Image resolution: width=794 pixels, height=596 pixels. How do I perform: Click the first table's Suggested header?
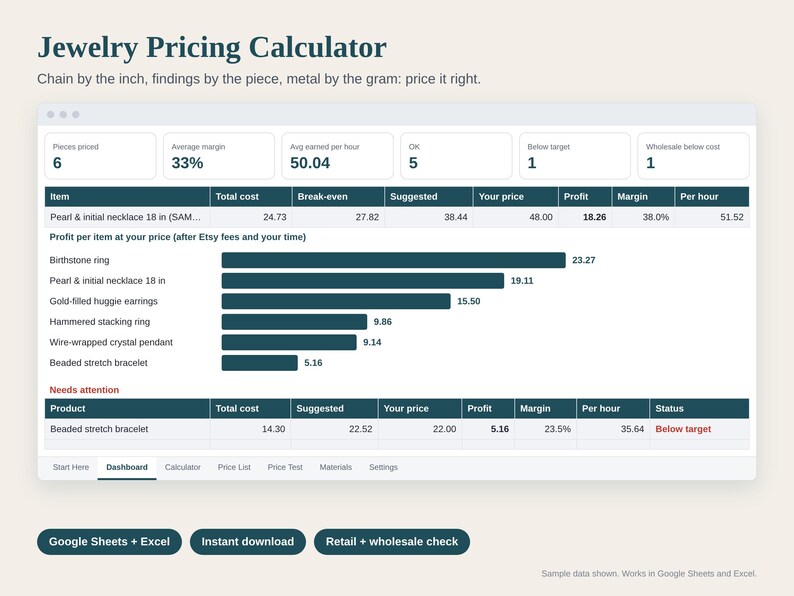(x=428, y=196)
